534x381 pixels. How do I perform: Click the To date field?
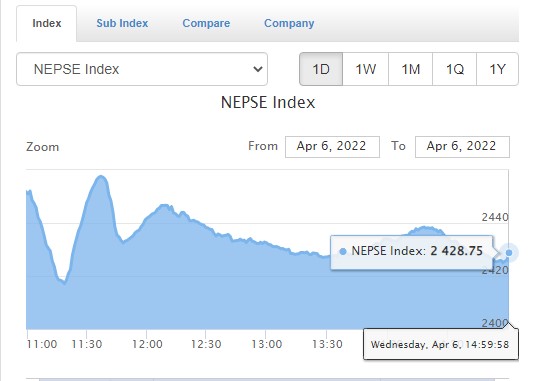pos(462,147)
